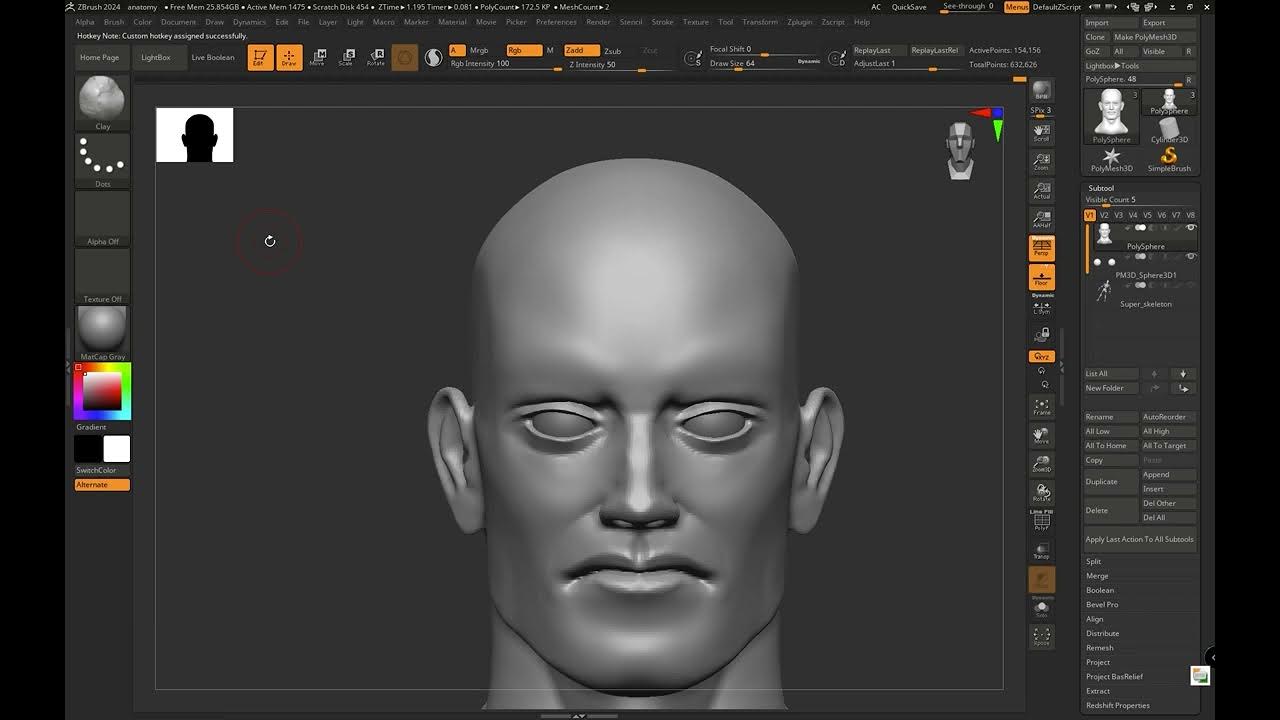Click the Scroll canvas icon
This screenshot has height=720, width=1280.
point(1042,132)
